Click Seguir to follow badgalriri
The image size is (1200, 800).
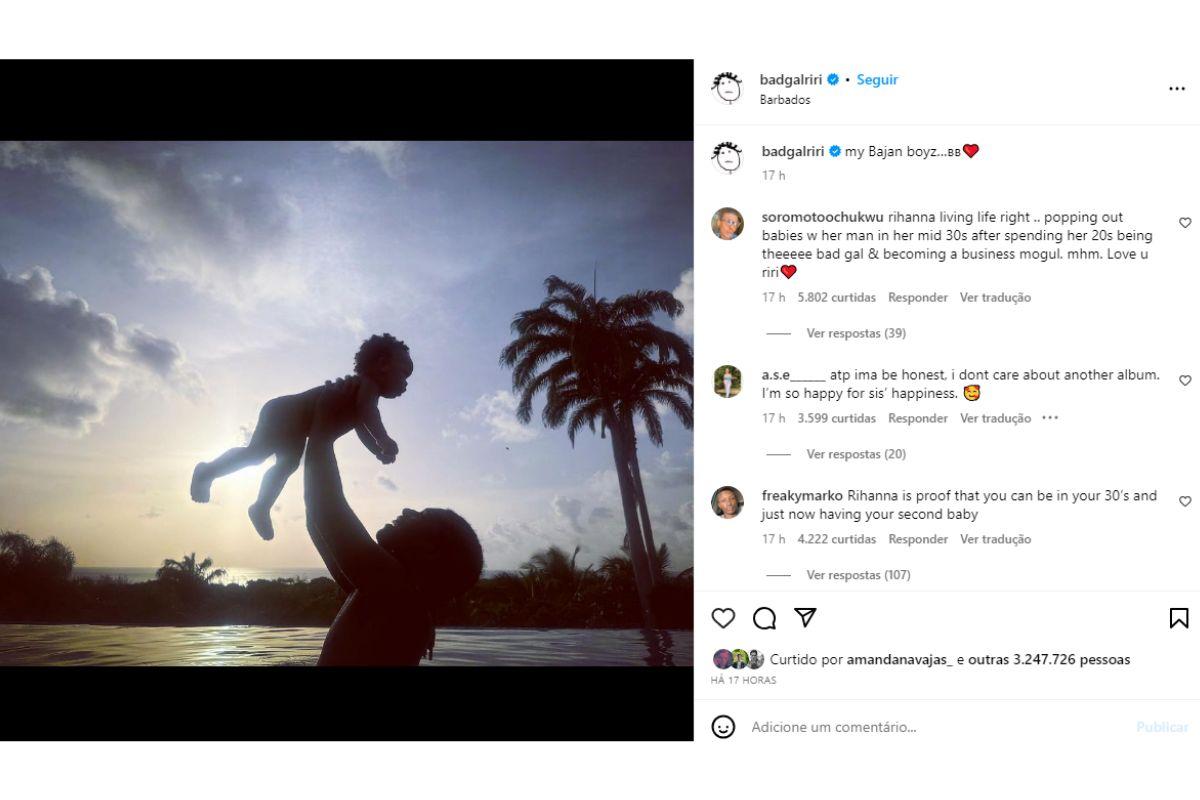click(x=877, y=80)
